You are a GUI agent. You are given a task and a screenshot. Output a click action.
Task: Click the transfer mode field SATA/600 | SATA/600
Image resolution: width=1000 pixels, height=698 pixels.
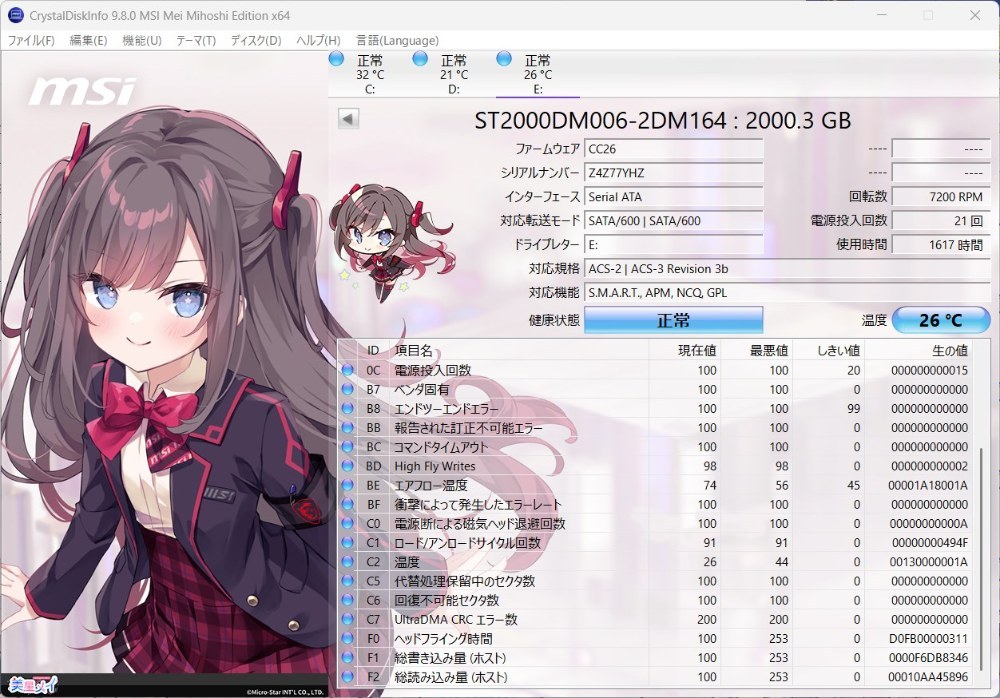click(673, 221)
